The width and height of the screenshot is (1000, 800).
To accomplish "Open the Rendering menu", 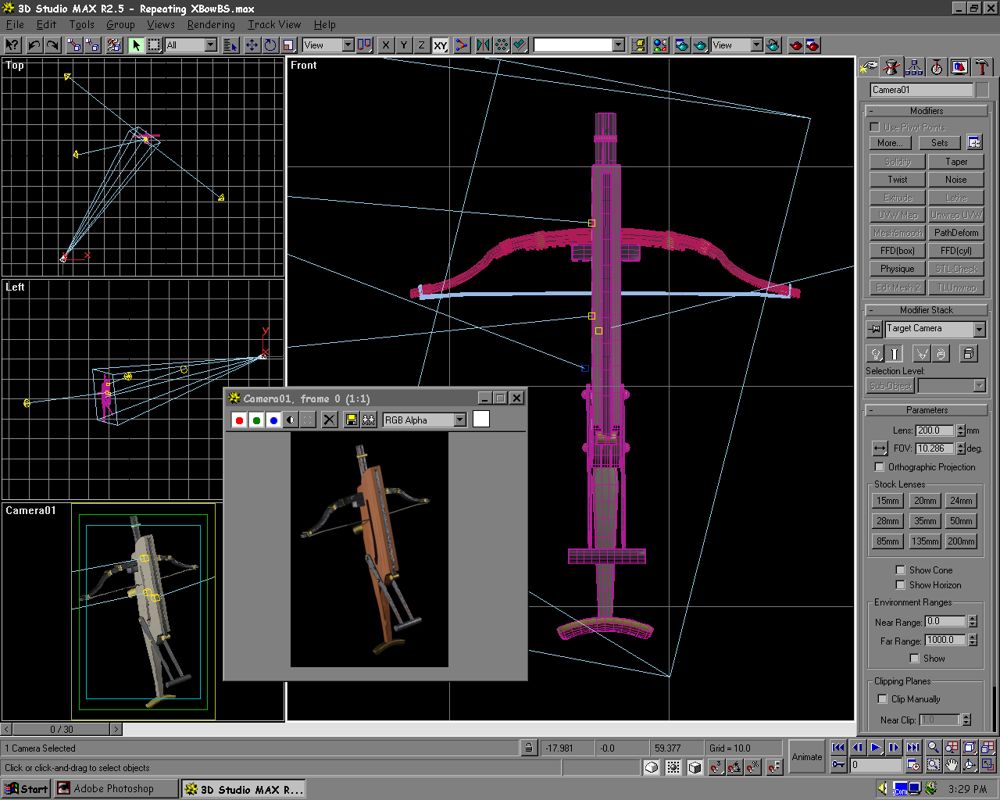I will (x=210, y=24).
